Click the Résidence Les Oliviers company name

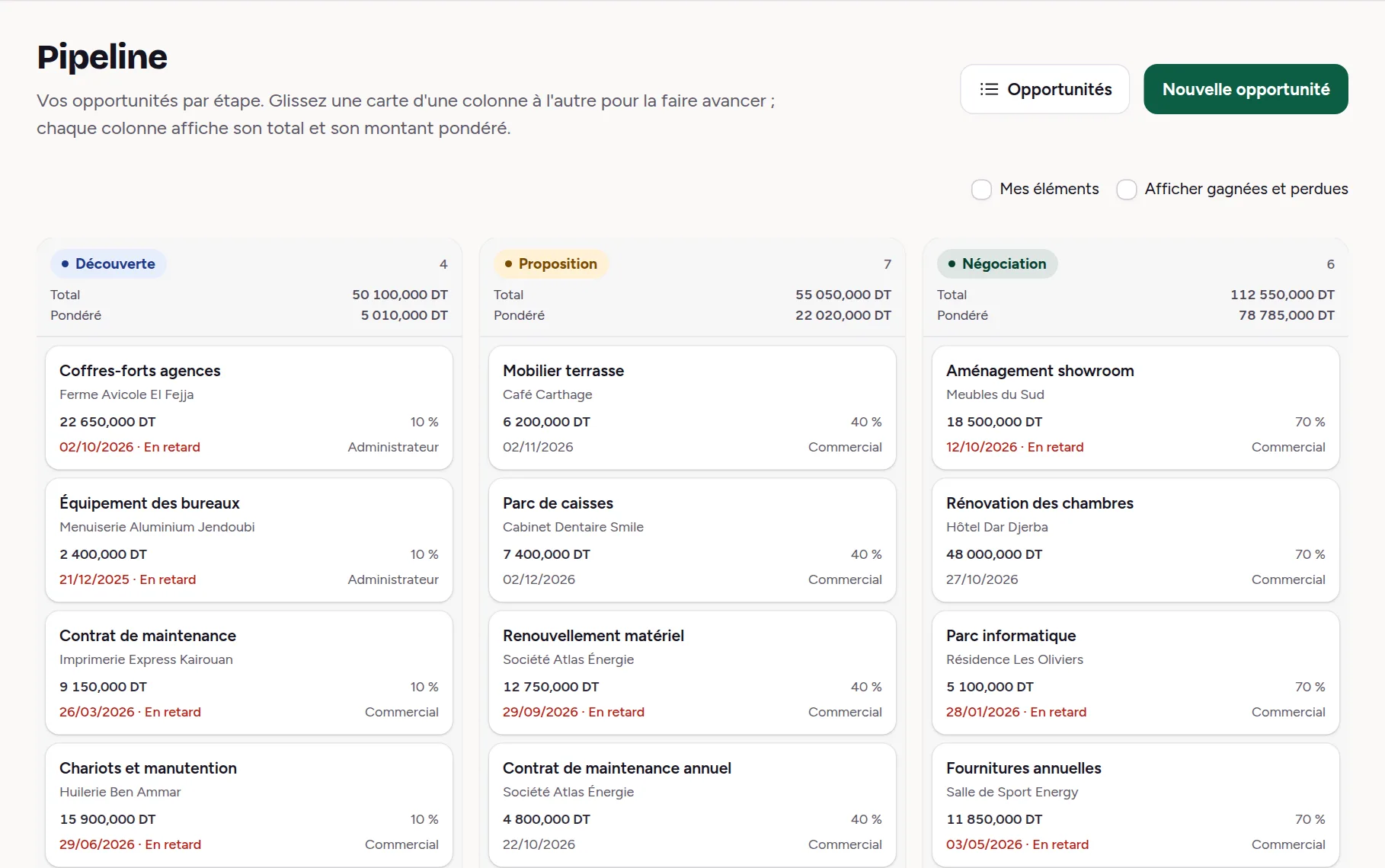[x=1014, y=659]
